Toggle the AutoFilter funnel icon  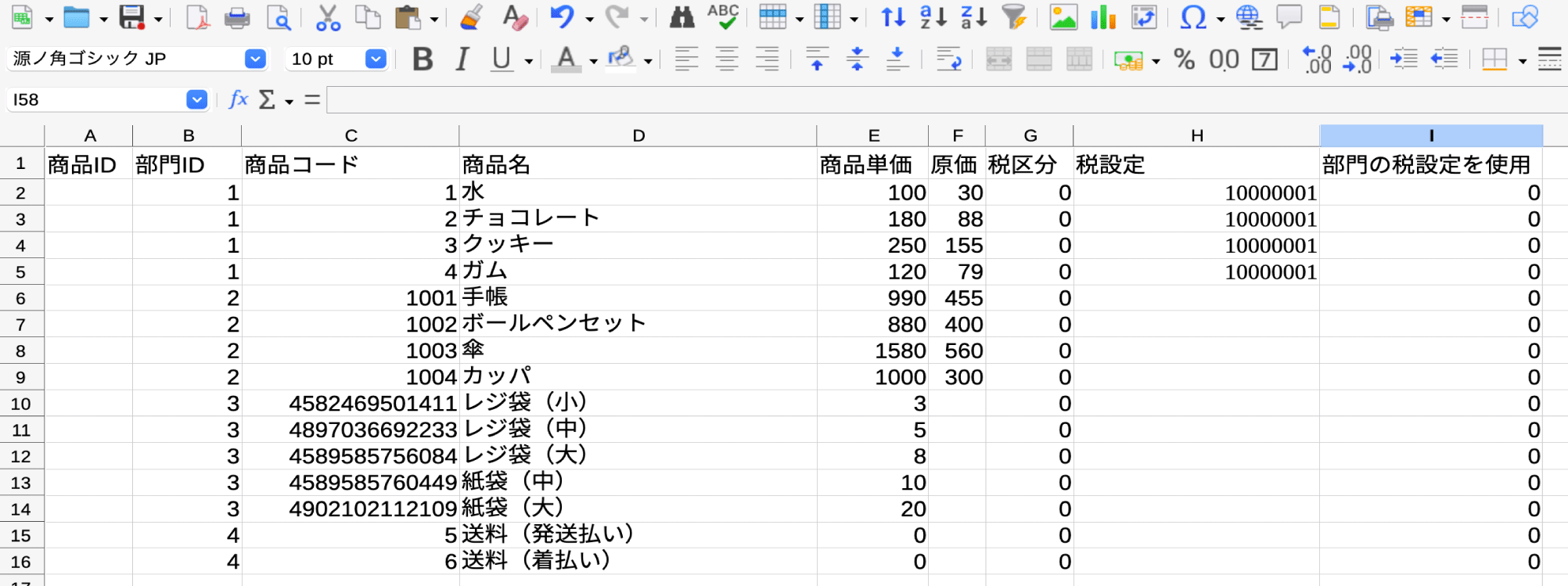pyautogui.click(x=1014, y=17)
